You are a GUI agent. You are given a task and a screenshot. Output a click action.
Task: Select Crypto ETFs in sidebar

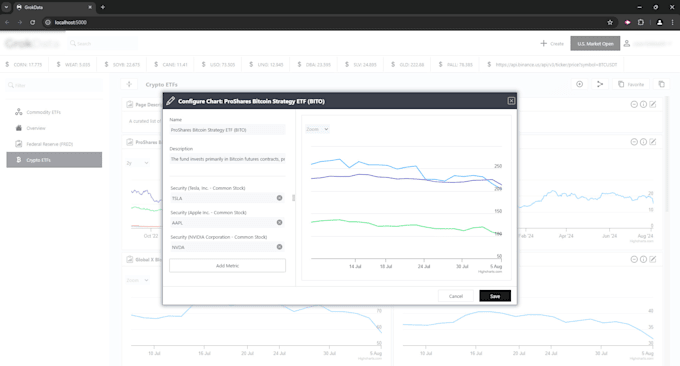click(x=54, y=160)
